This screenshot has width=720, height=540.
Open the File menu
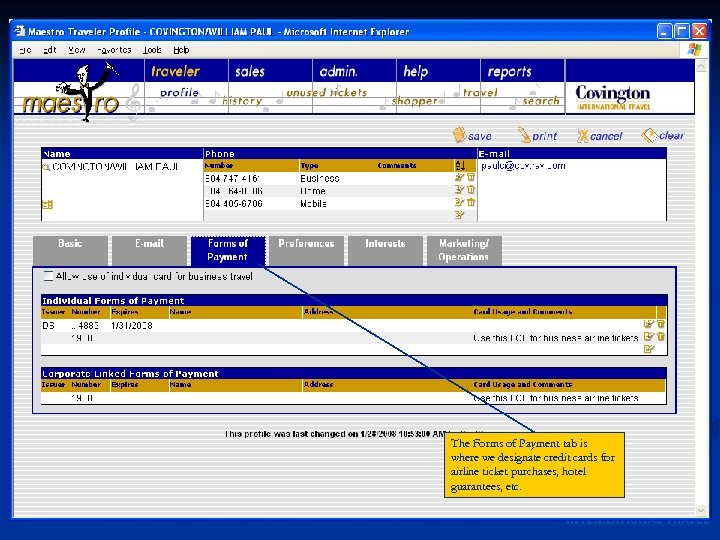coord(25,50)
